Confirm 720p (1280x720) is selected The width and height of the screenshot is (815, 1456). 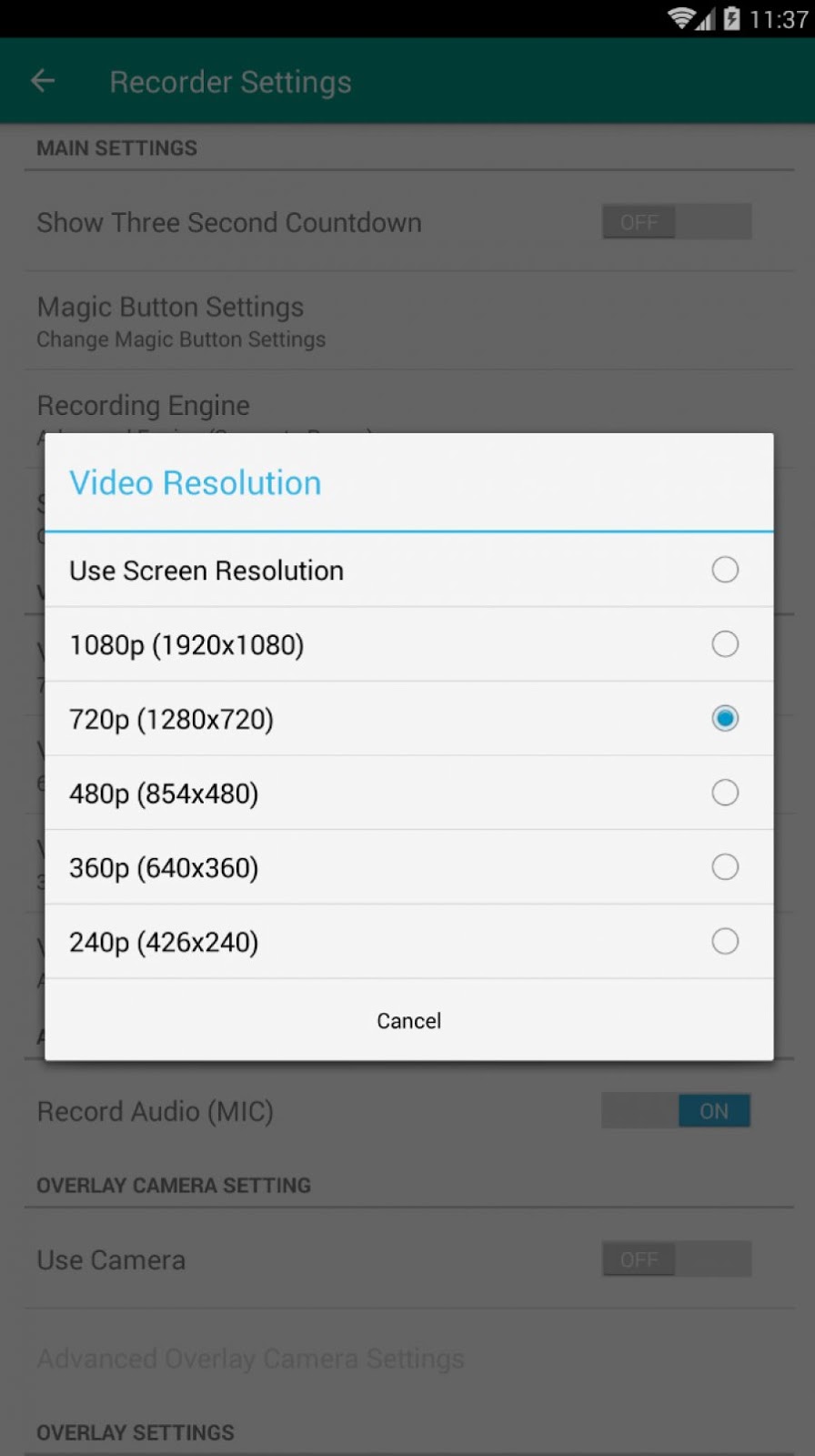point(725,718)
